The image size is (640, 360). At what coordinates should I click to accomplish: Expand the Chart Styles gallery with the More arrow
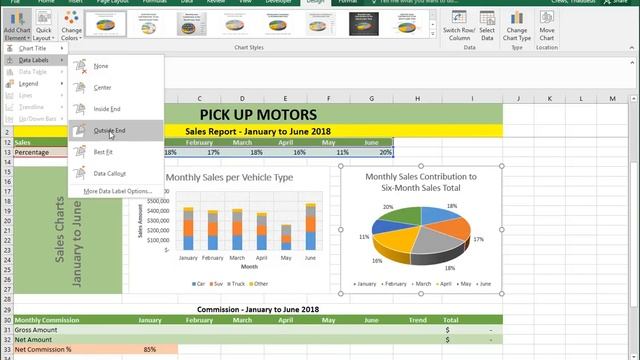433,34
